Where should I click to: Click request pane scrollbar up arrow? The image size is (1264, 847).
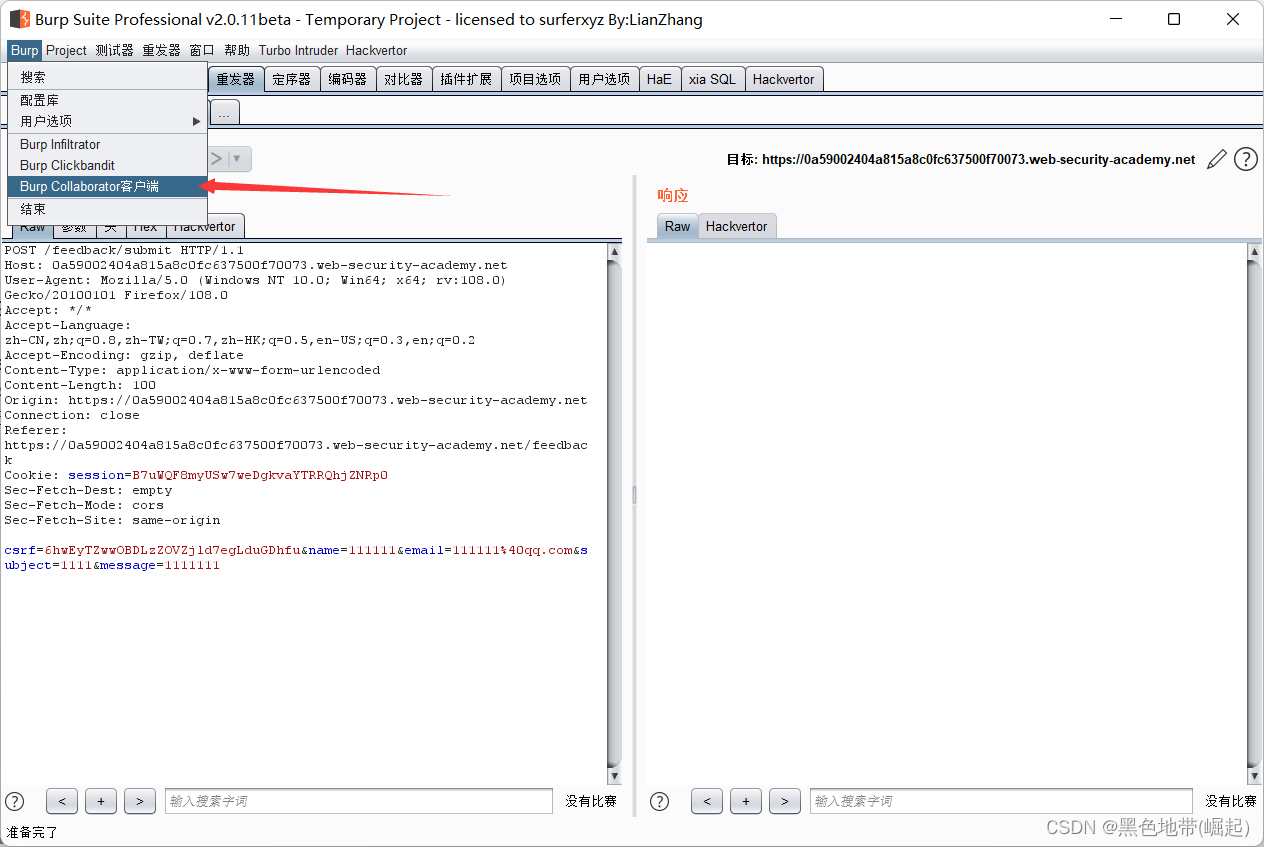click(x=614, y=252)
